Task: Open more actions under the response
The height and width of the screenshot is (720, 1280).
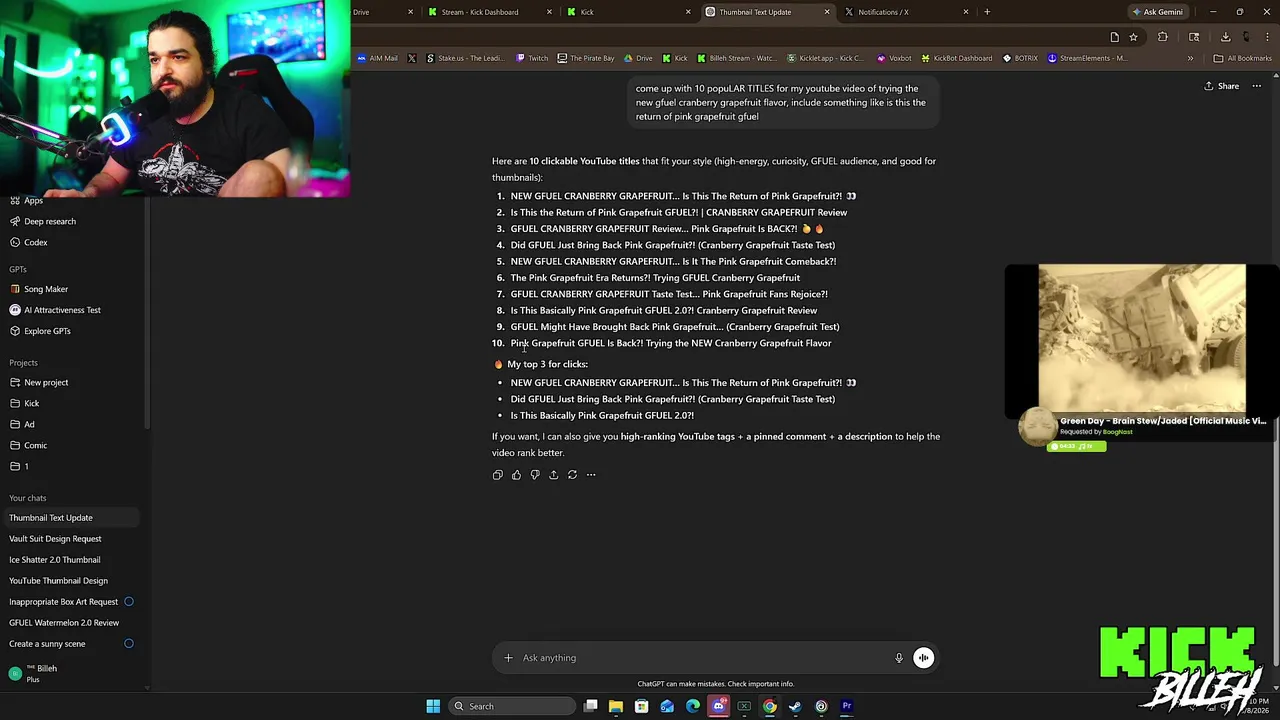Action: (x=591, y=475)
